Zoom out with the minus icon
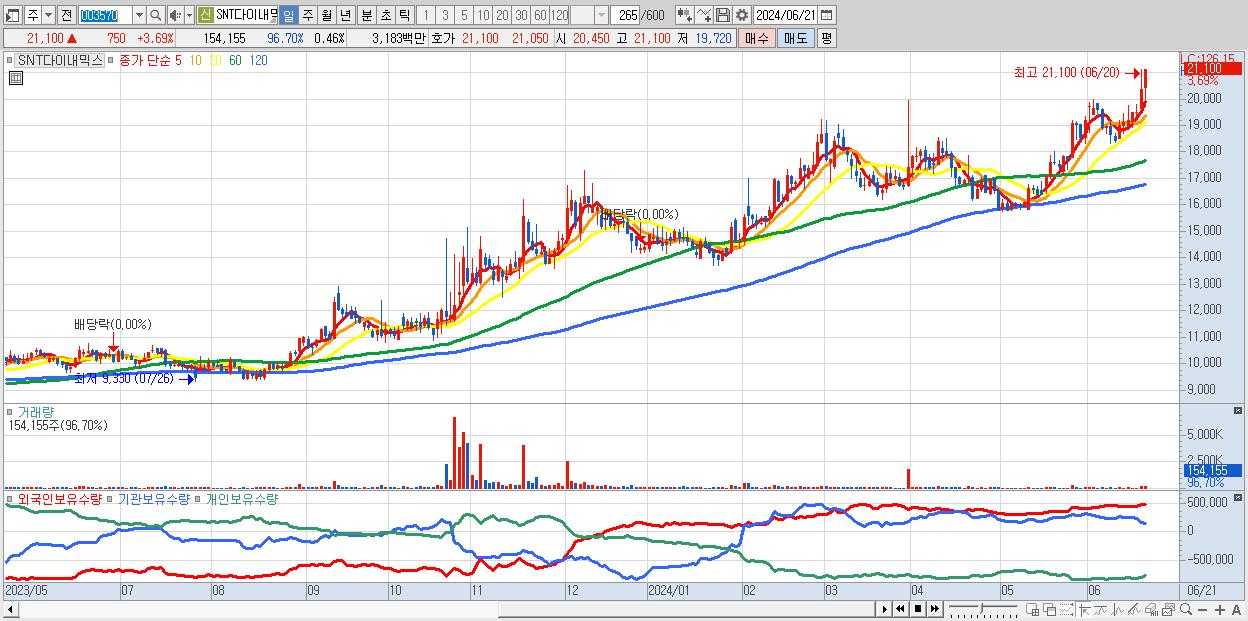Screen dimensions: 1248x621 (1202, 609)
